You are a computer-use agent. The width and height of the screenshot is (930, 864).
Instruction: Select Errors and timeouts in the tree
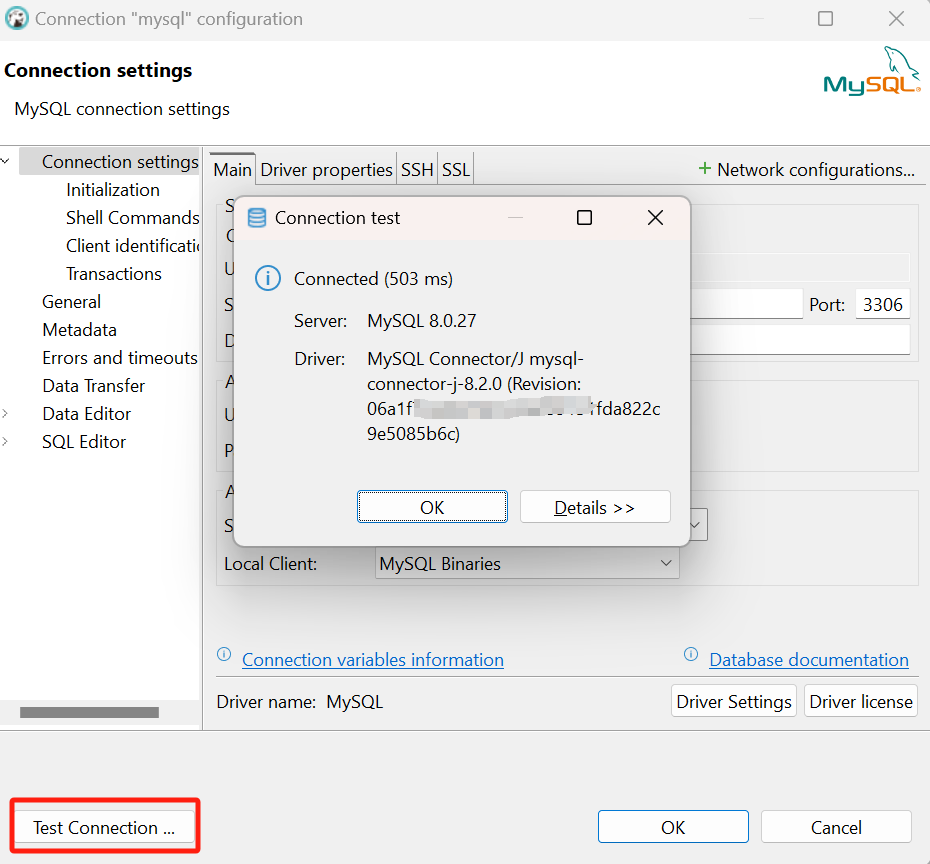pyautogui.click(x=120, y=358)
